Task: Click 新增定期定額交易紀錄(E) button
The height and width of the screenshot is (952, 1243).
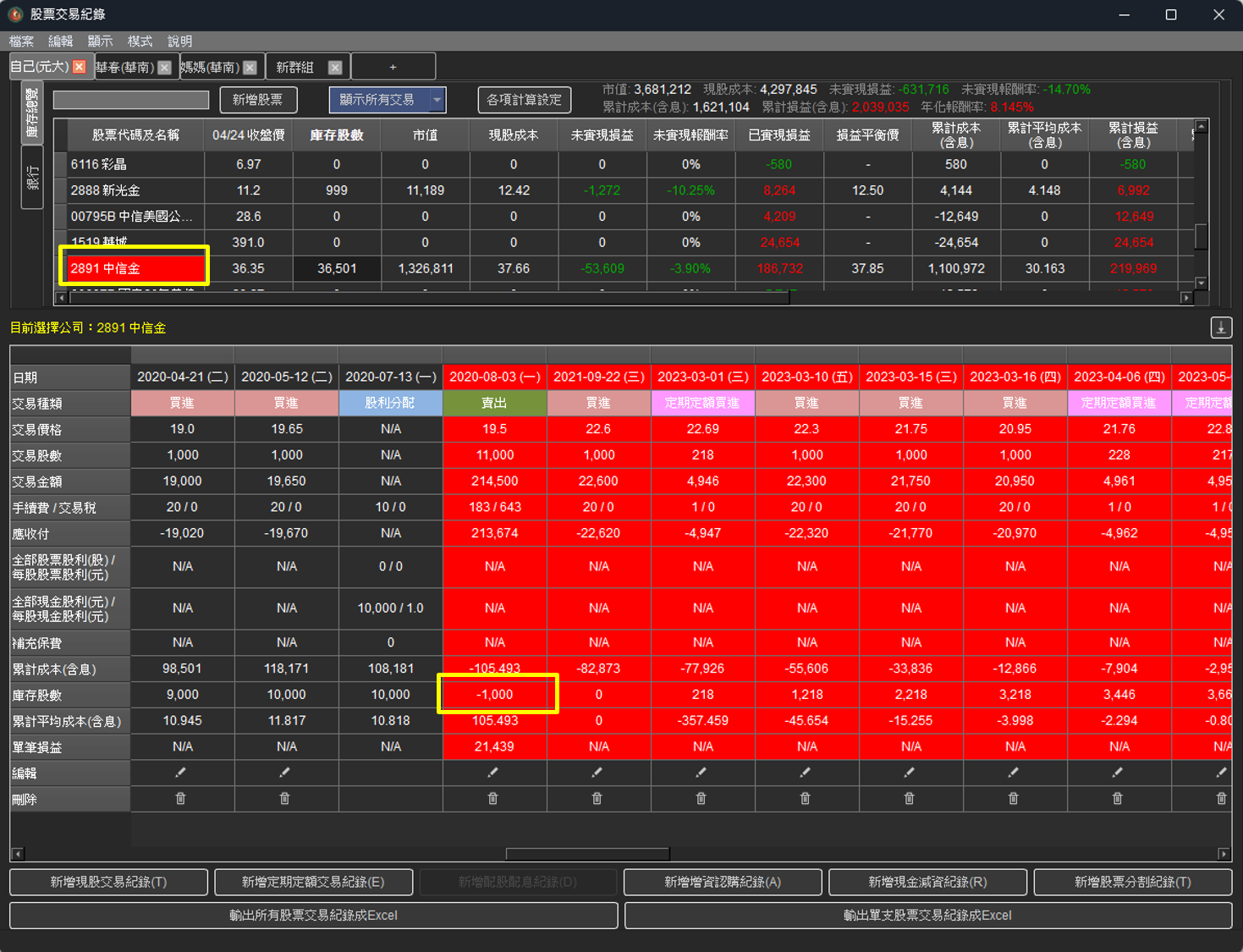Action: [x=313, y=882]
